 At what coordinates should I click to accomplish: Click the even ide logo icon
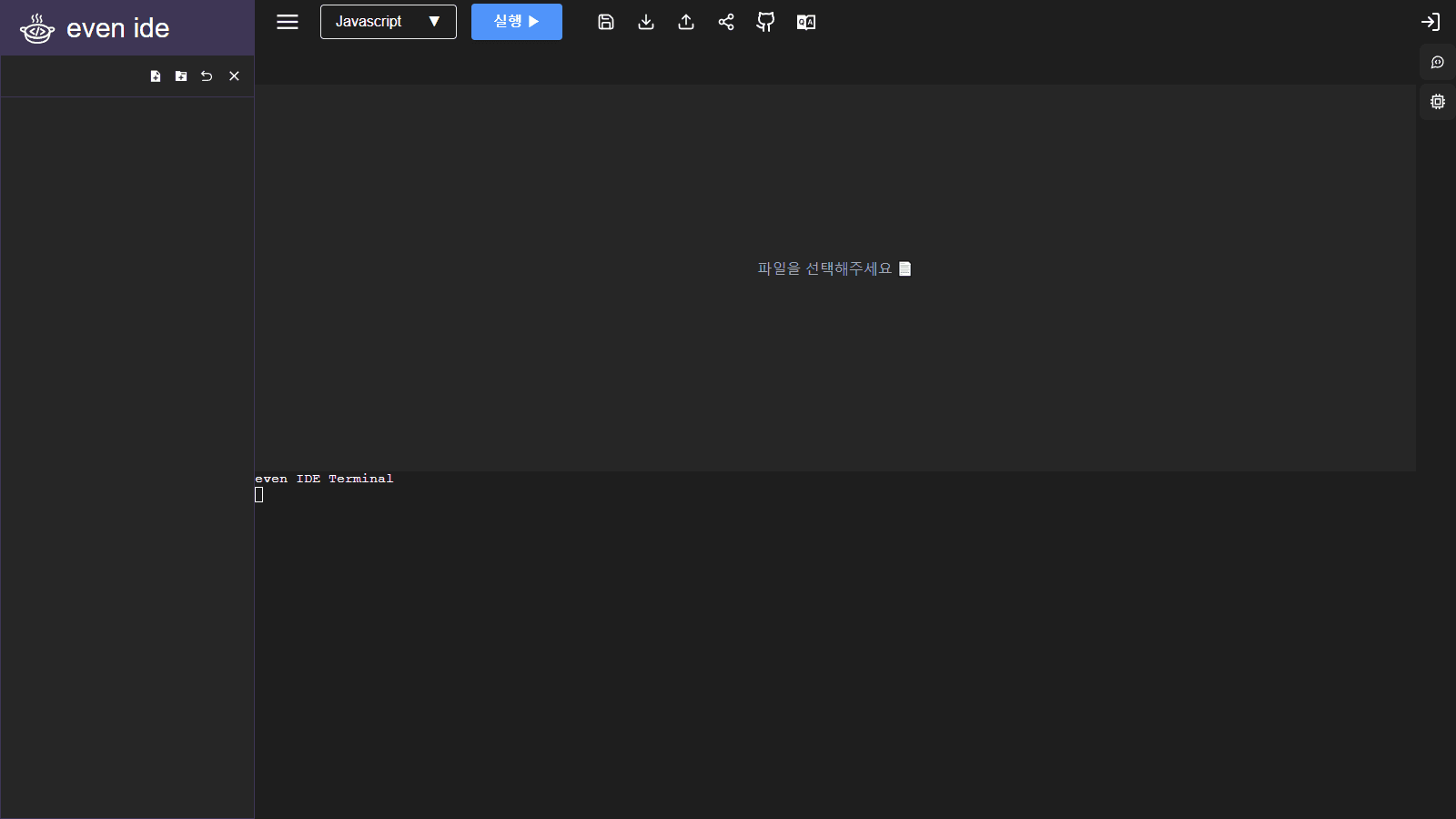[x=37, y=28]
